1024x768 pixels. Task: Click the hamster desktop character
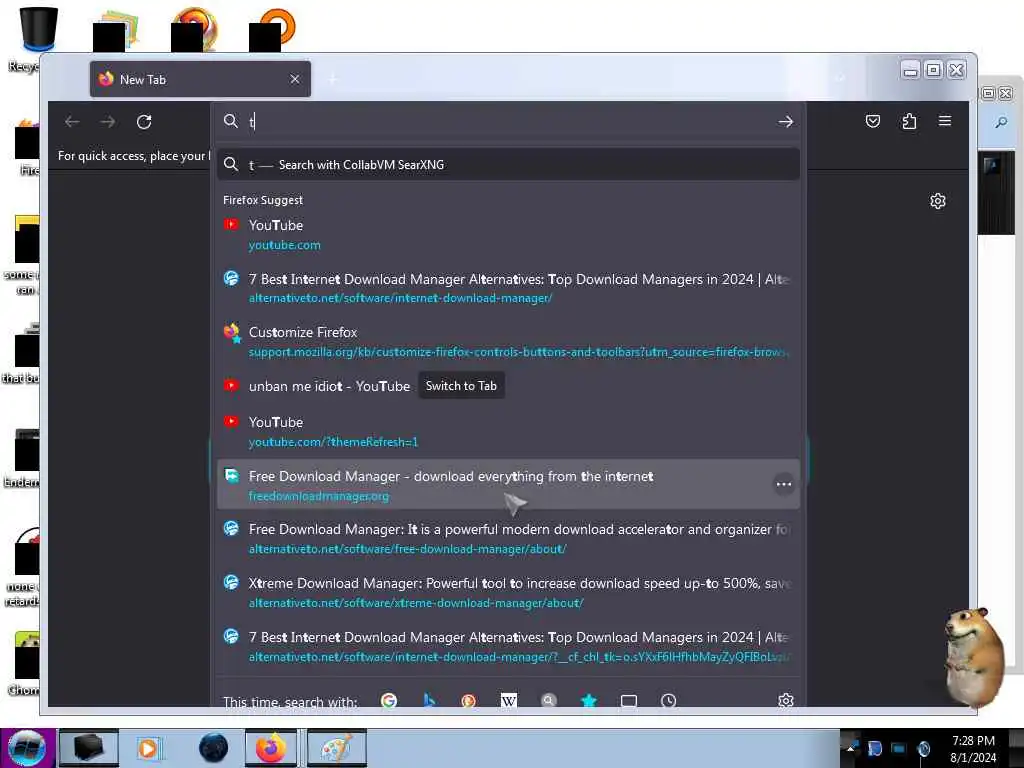(x=974, y=656)
